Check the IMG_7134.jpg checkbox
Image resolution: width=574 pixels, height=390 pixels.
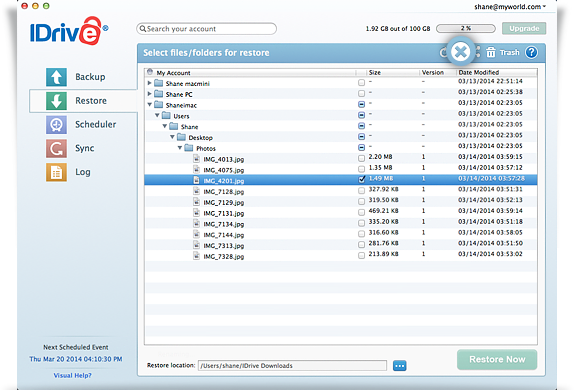click(x=361, y=223)
